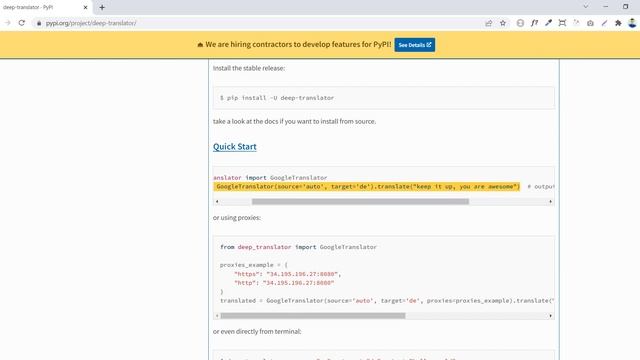Minimize the browser window
The width and height of the screenshot is (640, 360).
606,7
